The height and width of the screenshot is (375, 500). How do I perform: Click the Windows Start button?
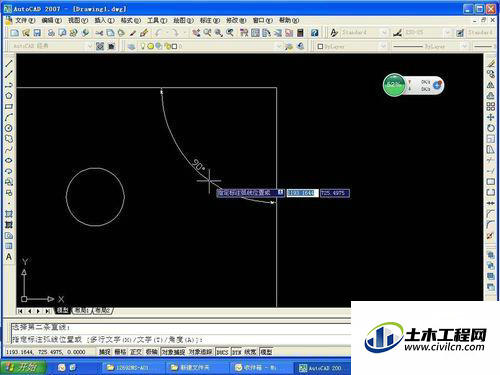pyautogui.click(x=23, y=367)
